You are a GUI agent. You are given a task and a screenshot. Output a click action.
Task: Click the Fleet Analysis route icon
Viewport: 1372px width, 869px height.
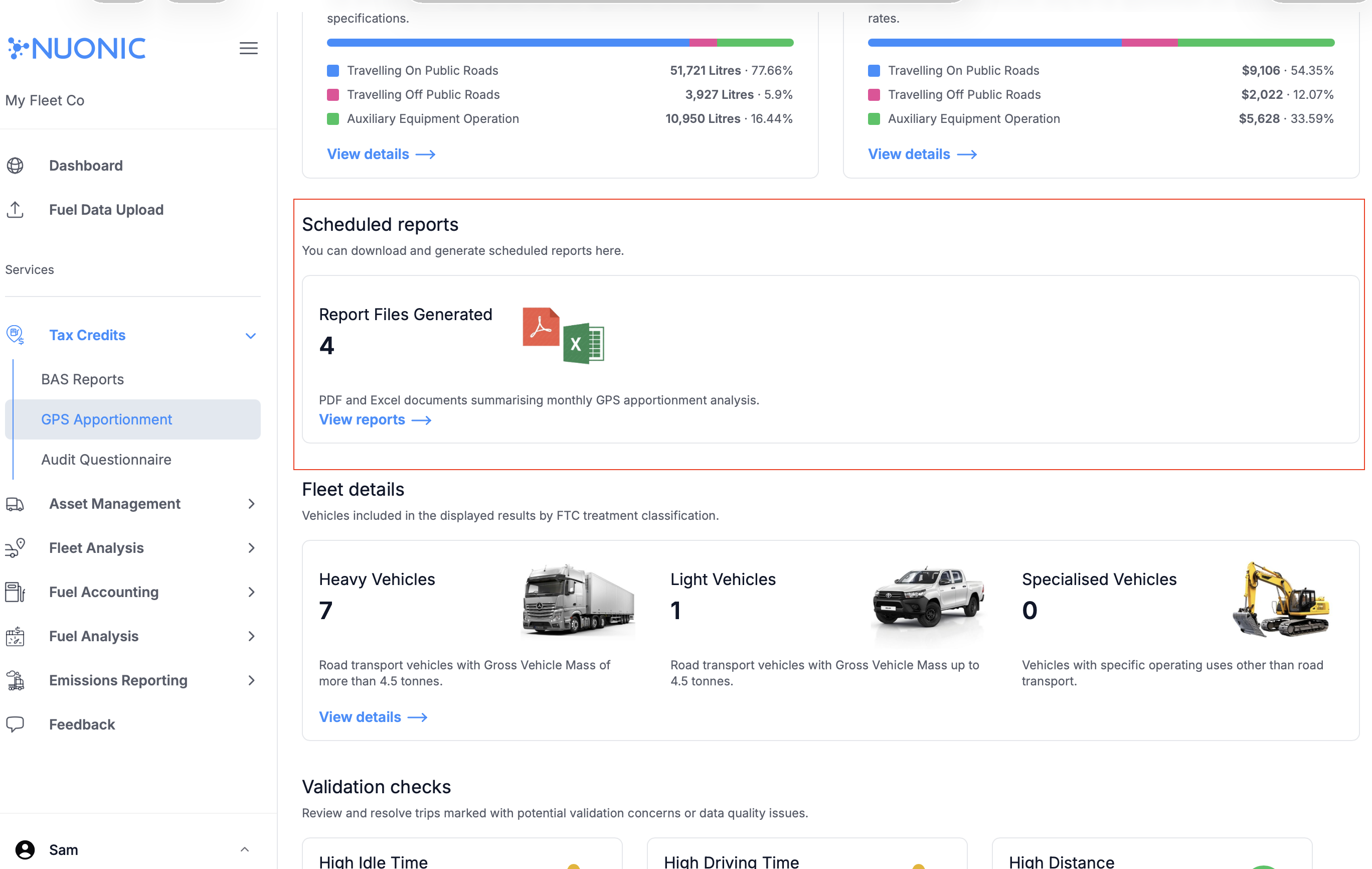[x=16, y=548]
